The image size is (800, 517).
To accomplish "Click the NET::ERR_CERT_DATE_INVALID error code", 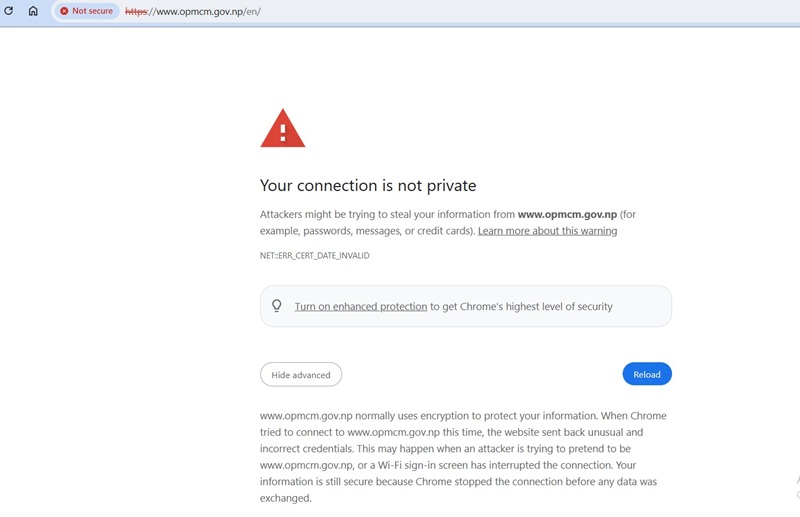I will tap(314, 255).
